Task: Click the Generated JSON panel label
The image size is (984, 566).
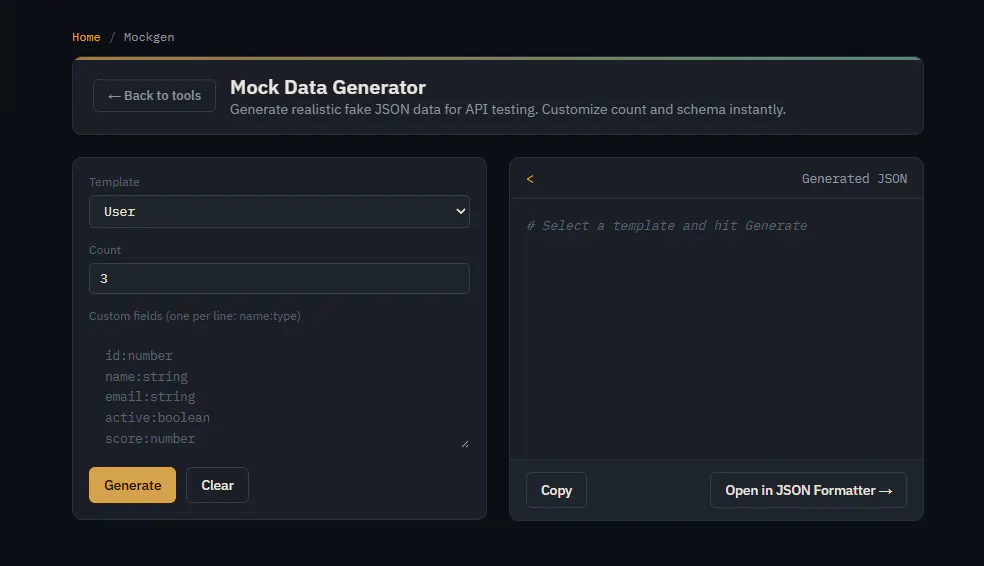Action: (854, 179)
